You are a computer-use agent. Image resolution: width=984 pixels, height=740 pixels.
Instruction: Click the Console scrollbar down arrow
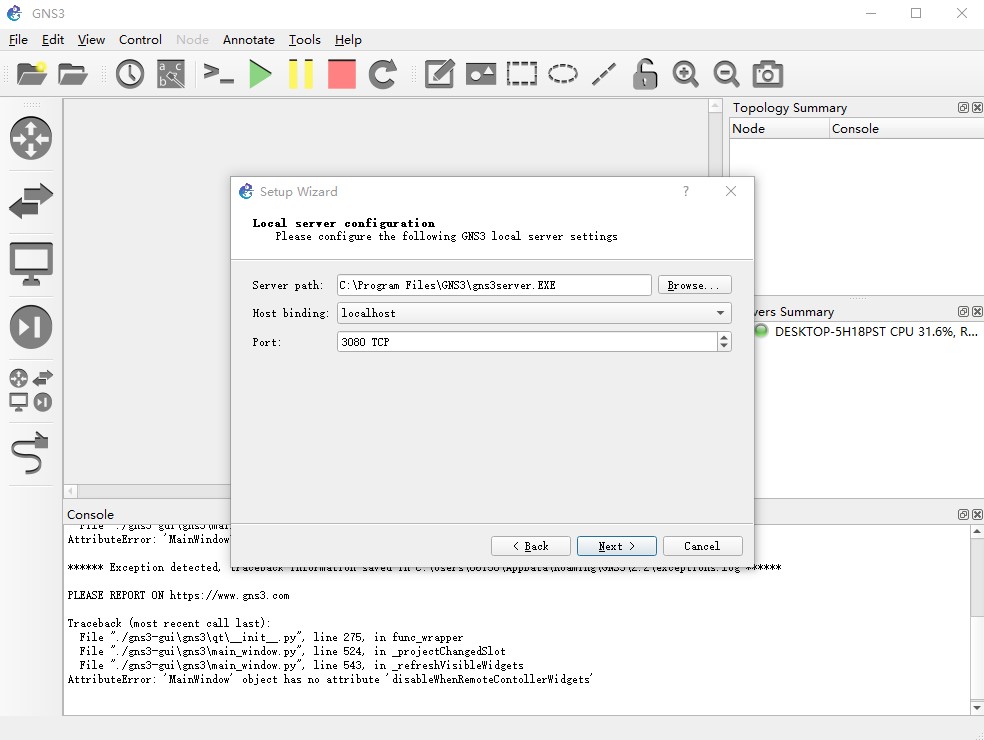click(977, 707)
